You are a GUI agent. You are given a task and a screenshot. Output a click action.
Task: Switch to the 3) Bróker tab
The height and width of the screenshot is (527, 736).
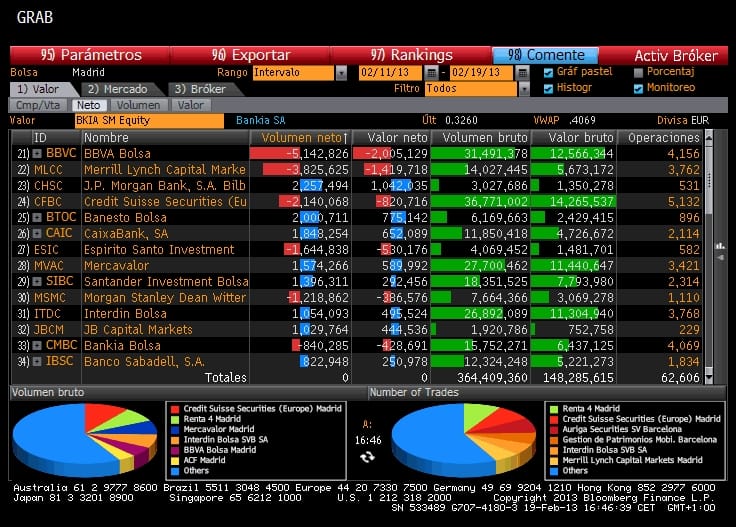203,89
